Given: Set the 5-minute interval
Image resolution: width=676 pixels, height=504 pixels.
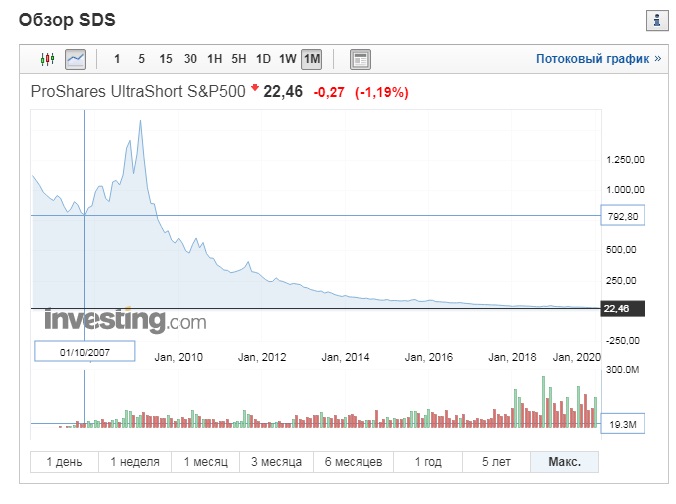Looking at the screenshot, I should coord(141,59).
